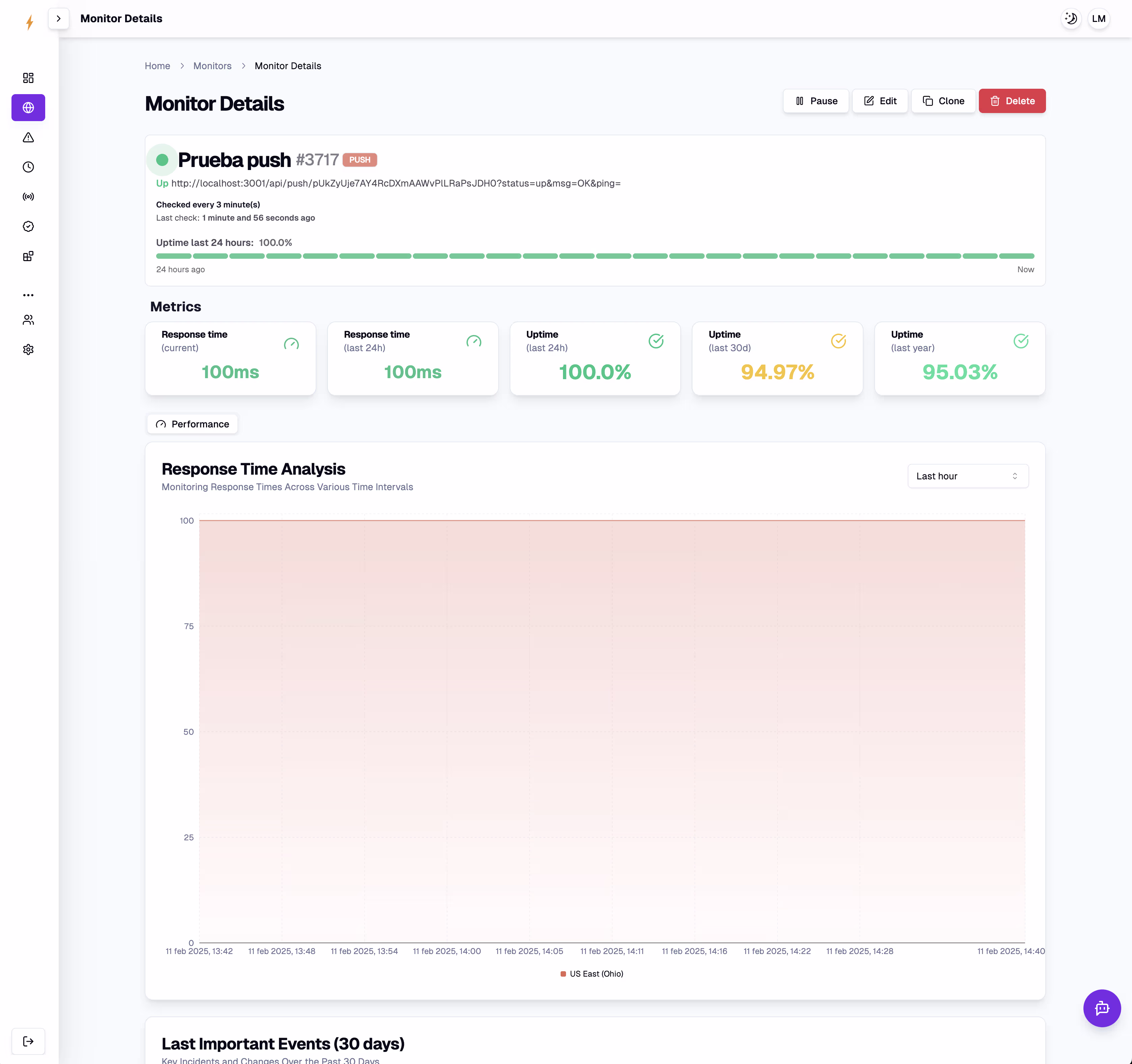Open the dashboard grid icon in sidebar
Screen dimensions: 1132x1064
click(28, 78)
